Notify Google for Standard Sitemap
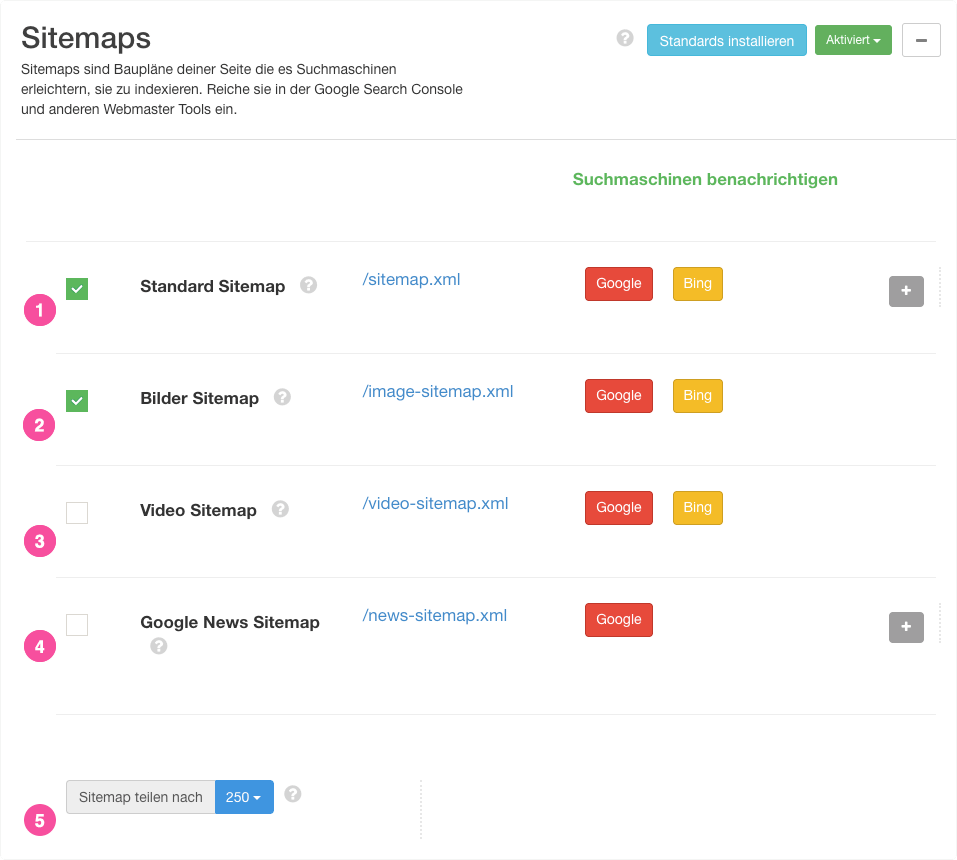This screenshot has width=957, height=860. (x=619, y=284)
